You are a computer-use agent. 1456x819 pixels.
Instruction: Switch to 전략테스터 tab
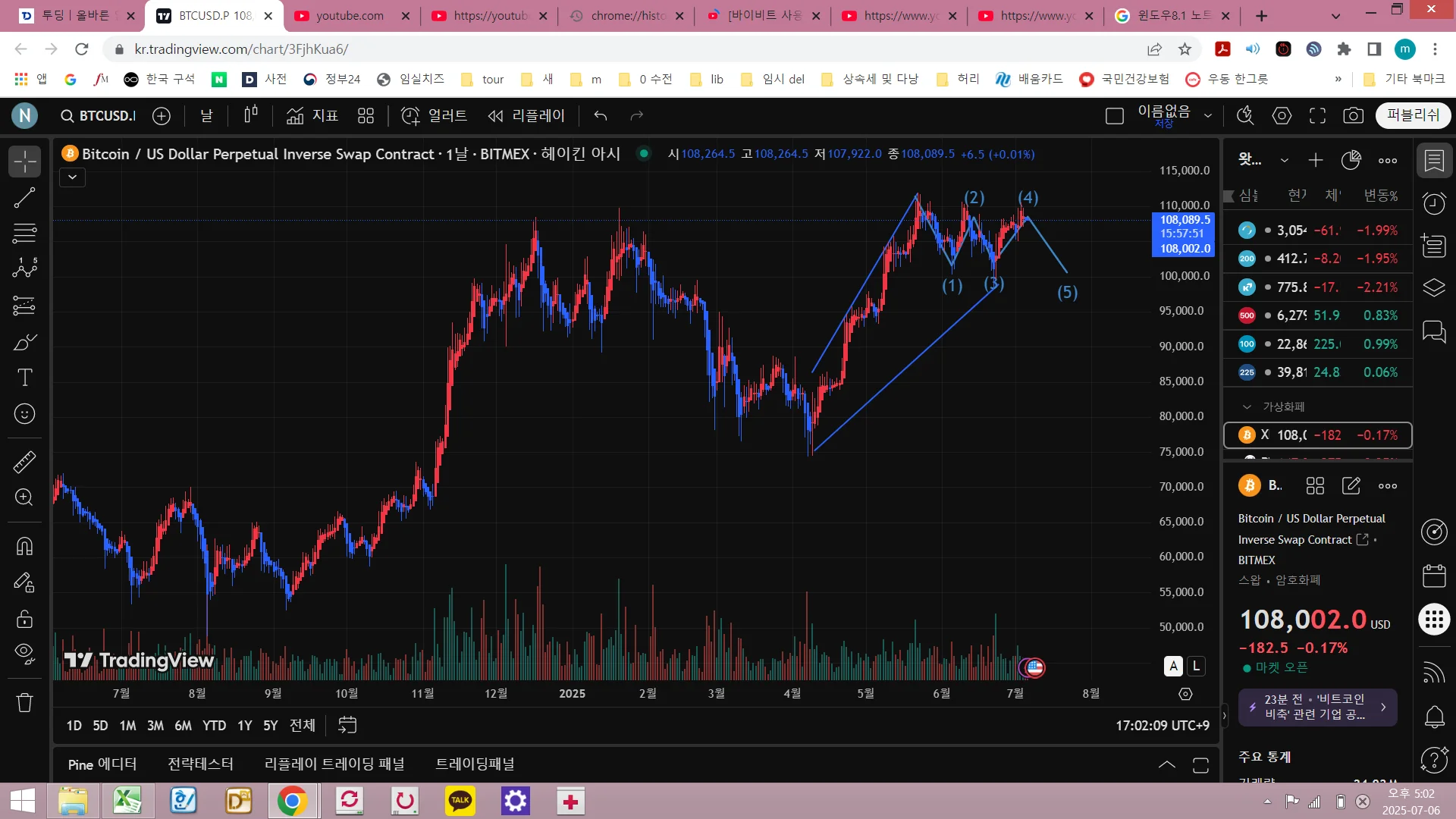tap(200, 764)
